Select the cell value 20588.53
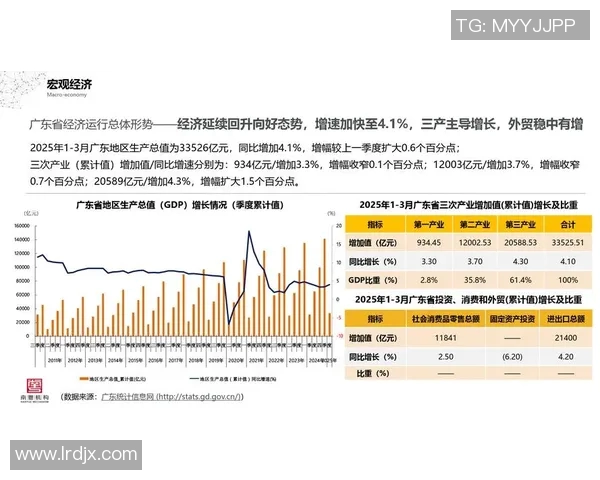Screen dimensions: 600x480 click(520, 243)
